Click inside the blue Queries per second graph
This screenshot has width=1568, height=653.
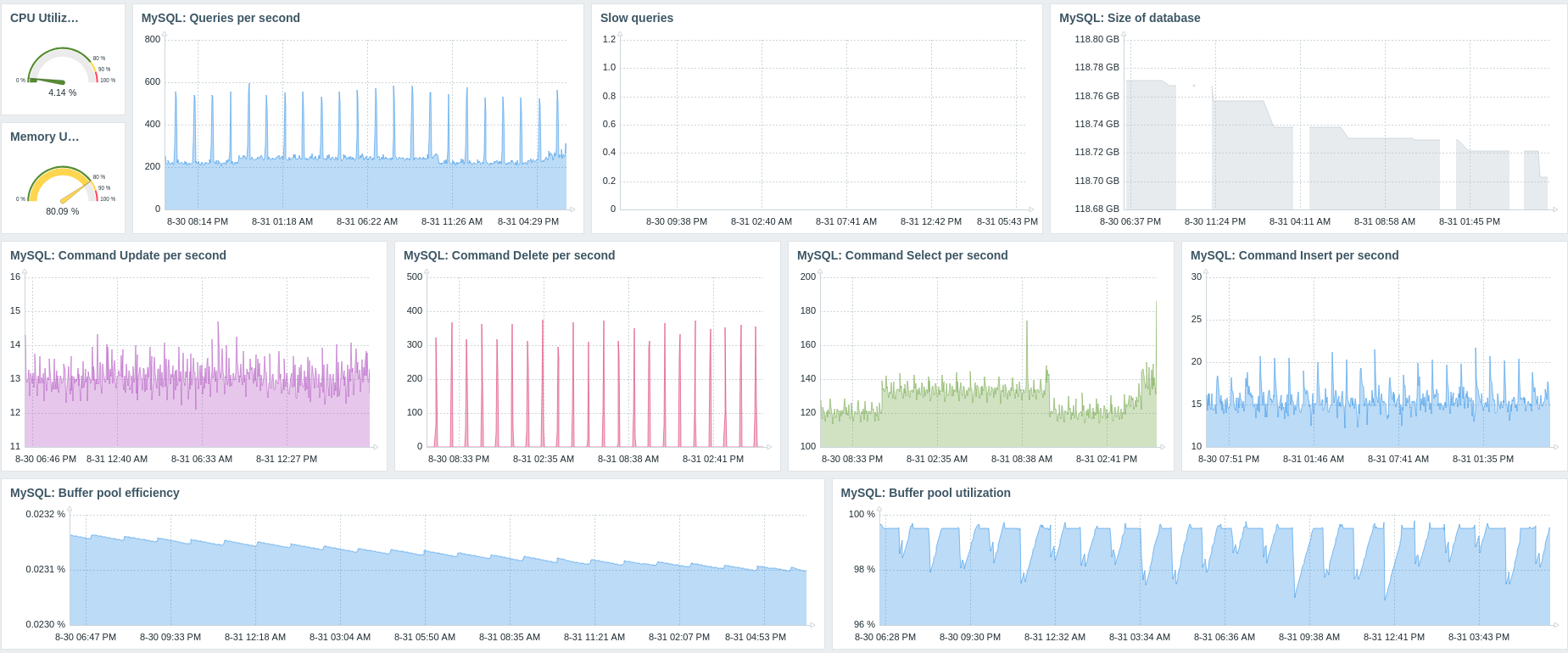pos(365,187)
